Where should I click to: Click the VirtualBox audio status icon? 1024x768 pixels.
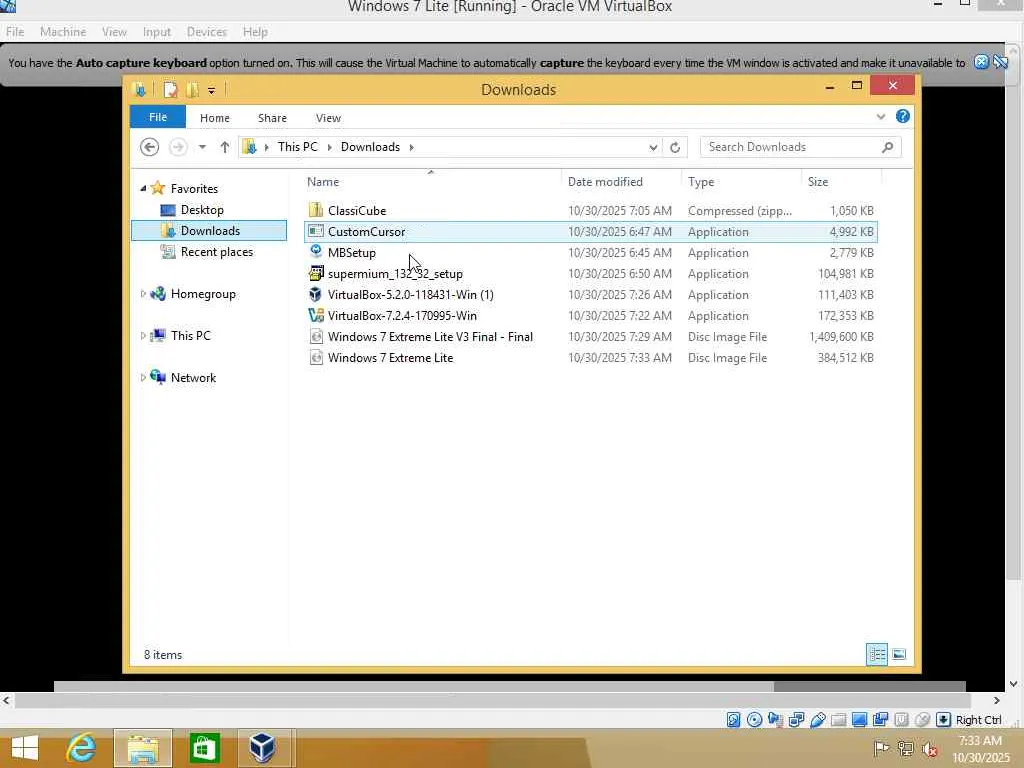coord(775,720)
